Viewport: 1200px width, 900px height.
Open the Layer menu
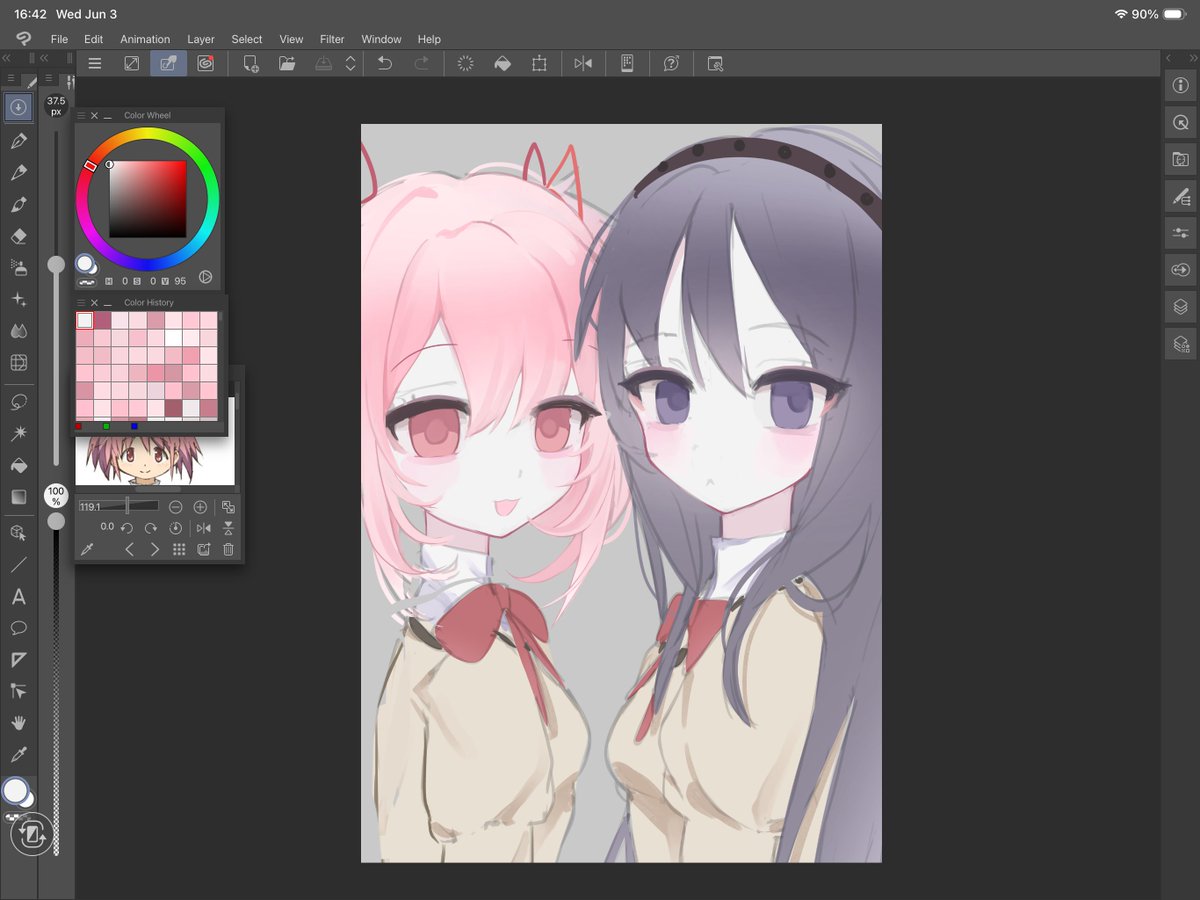pos(201,39)
